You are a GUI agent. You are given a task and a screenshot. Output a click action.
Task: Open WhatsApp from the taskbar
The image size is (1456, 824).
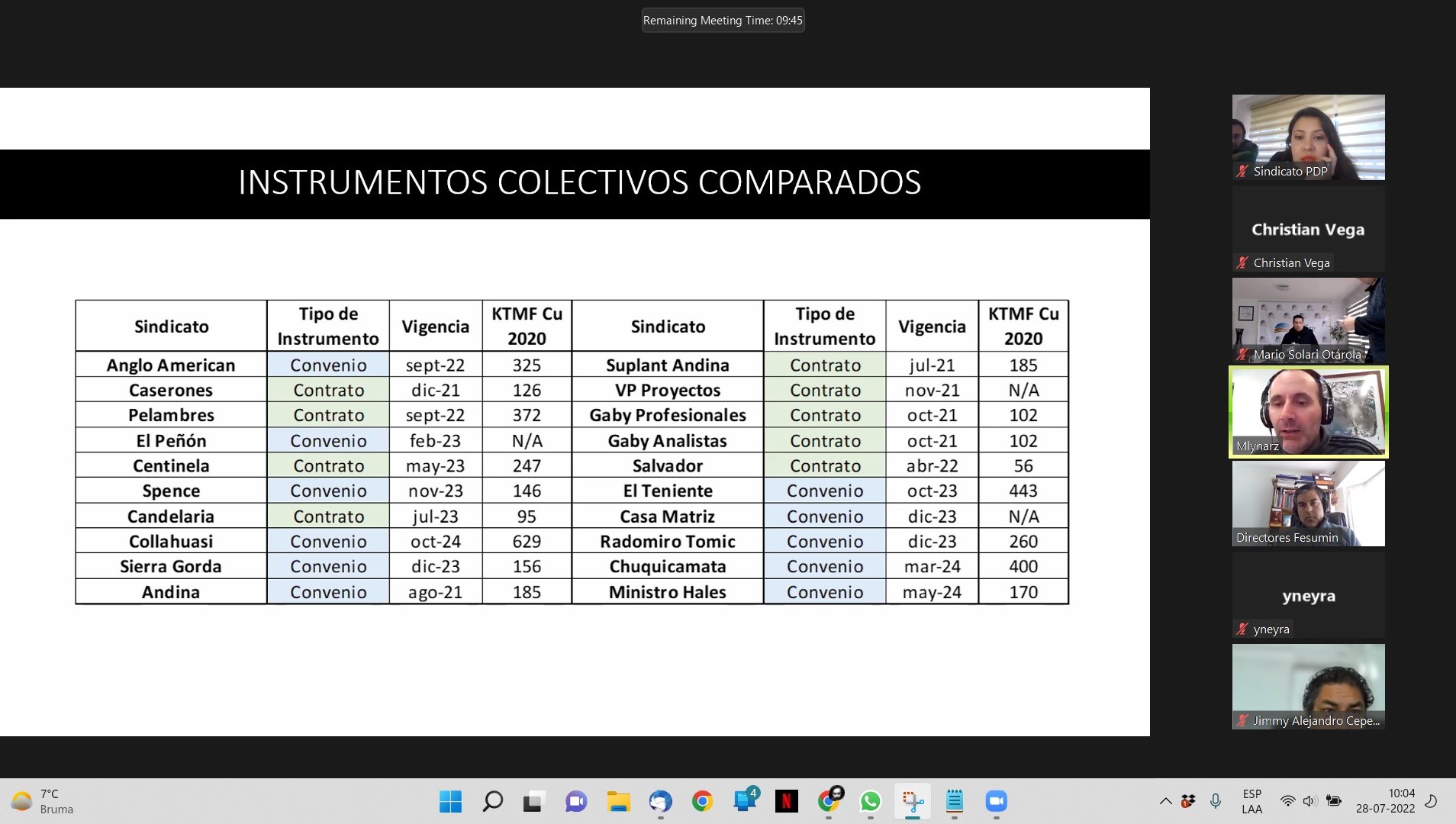[x=870, y=801]
